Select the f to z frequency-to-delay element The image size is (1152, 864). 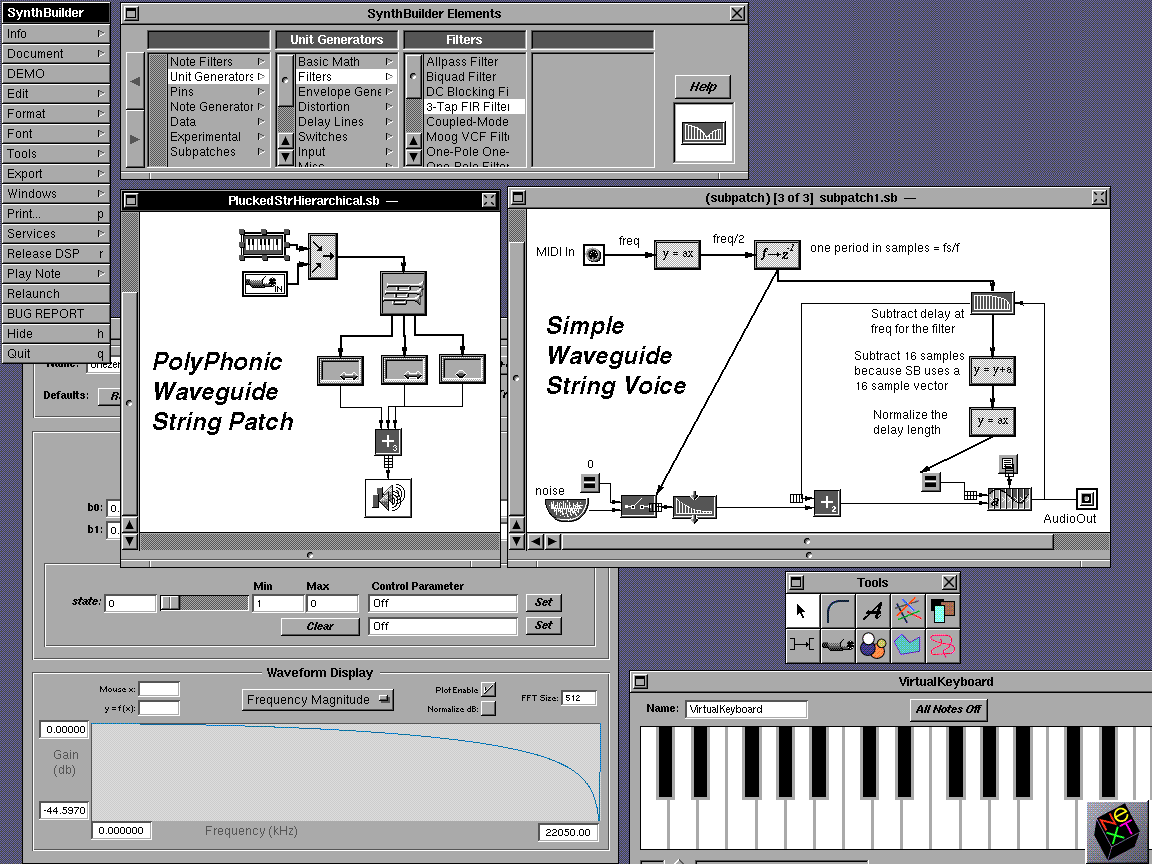(777, 254)
